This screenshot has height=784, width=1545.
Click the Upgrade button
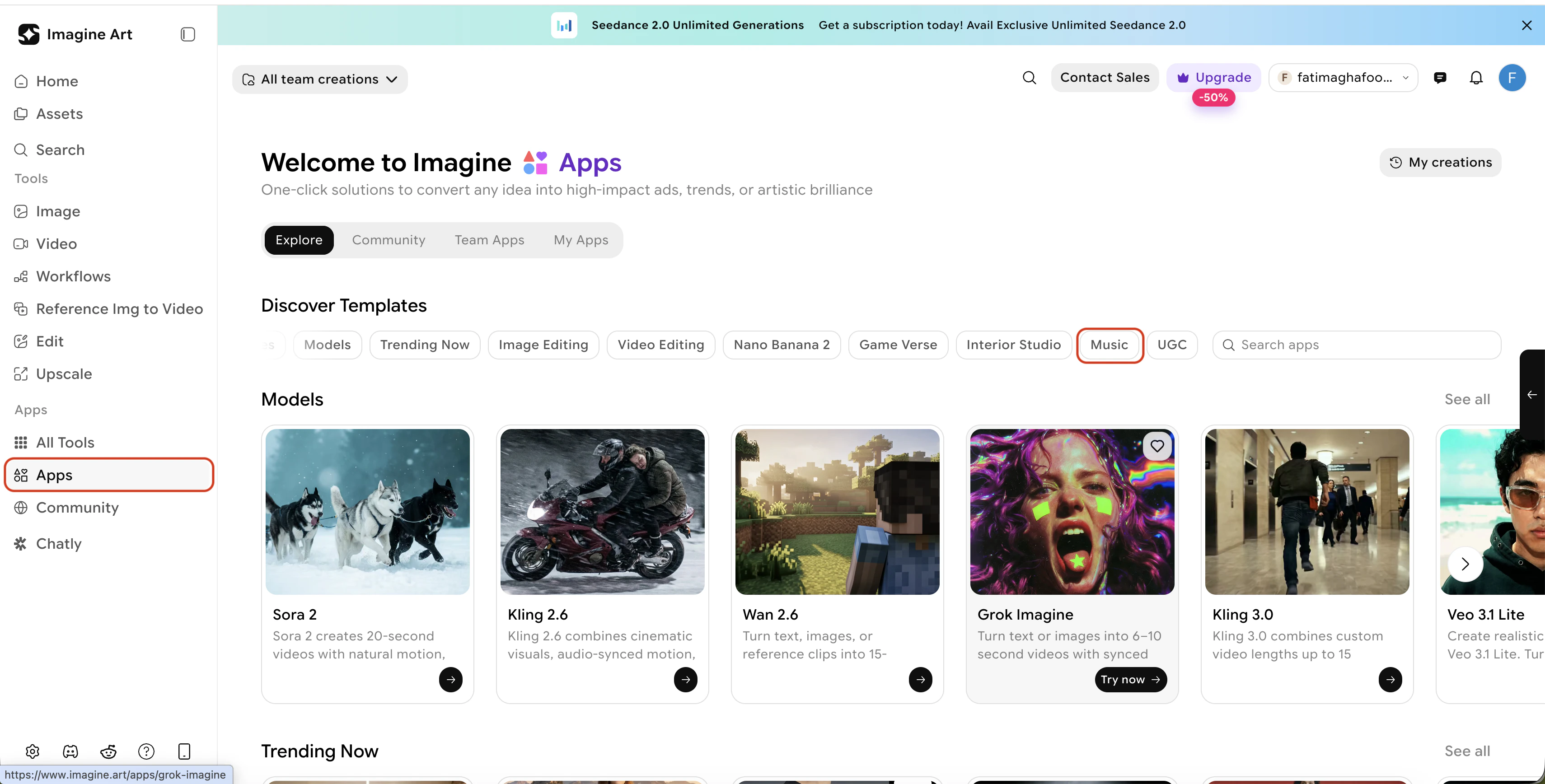pos(1214,77)
